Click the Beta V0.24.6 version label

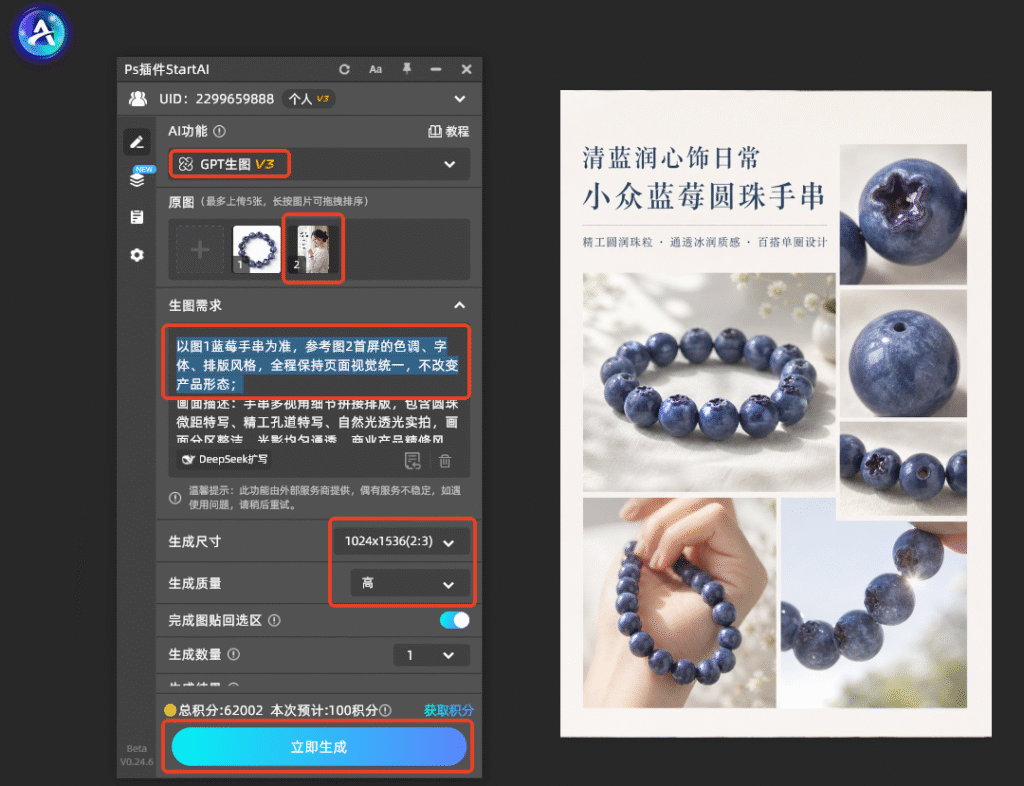136,755
